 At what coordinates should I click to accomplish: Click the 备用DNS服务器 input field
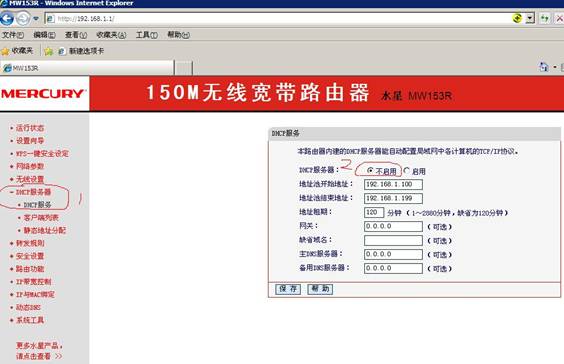coord(393,268)
